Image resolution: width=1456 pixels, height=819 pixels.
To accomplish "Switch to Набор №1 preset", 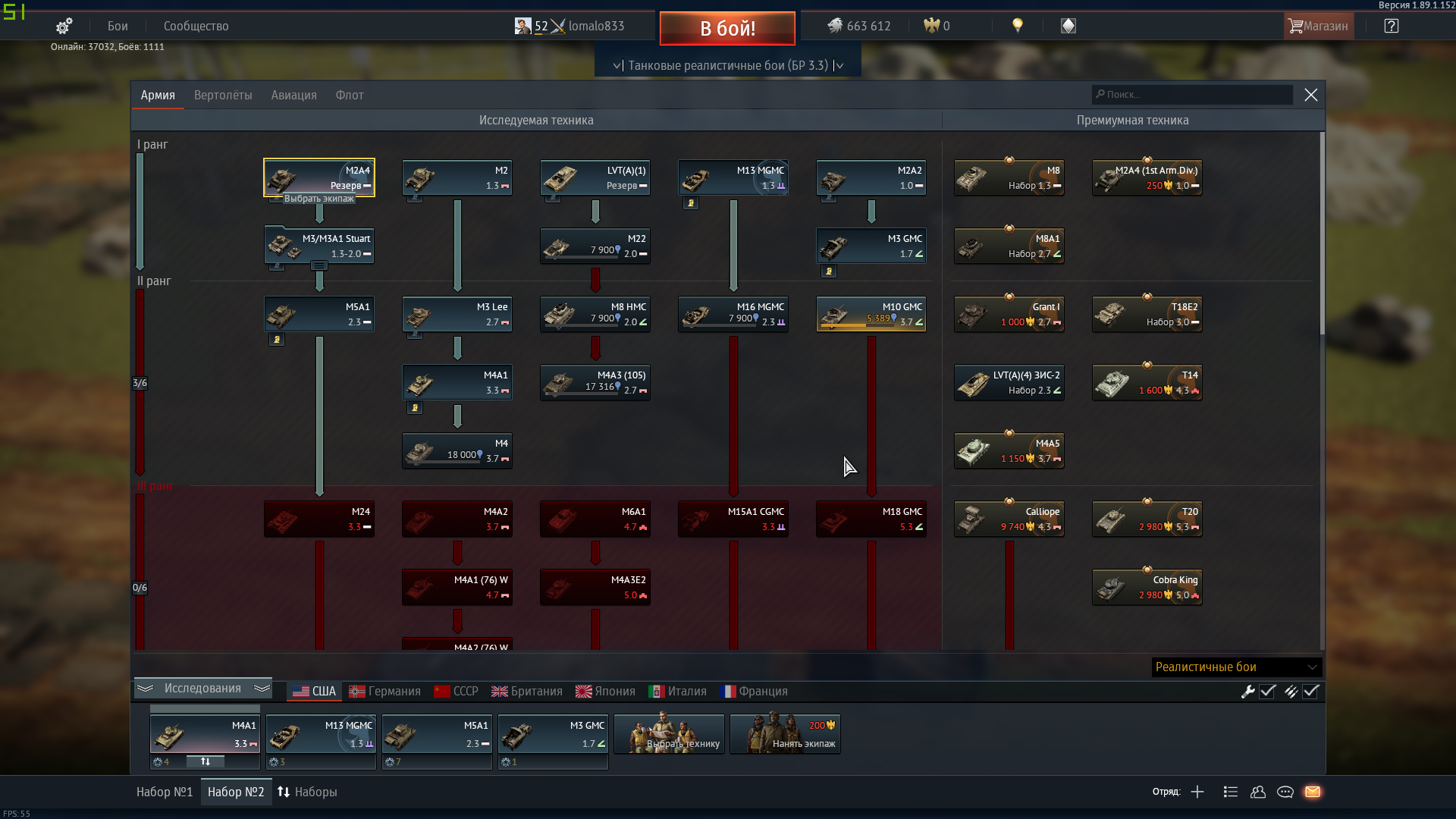I will (x=165, y=792).
